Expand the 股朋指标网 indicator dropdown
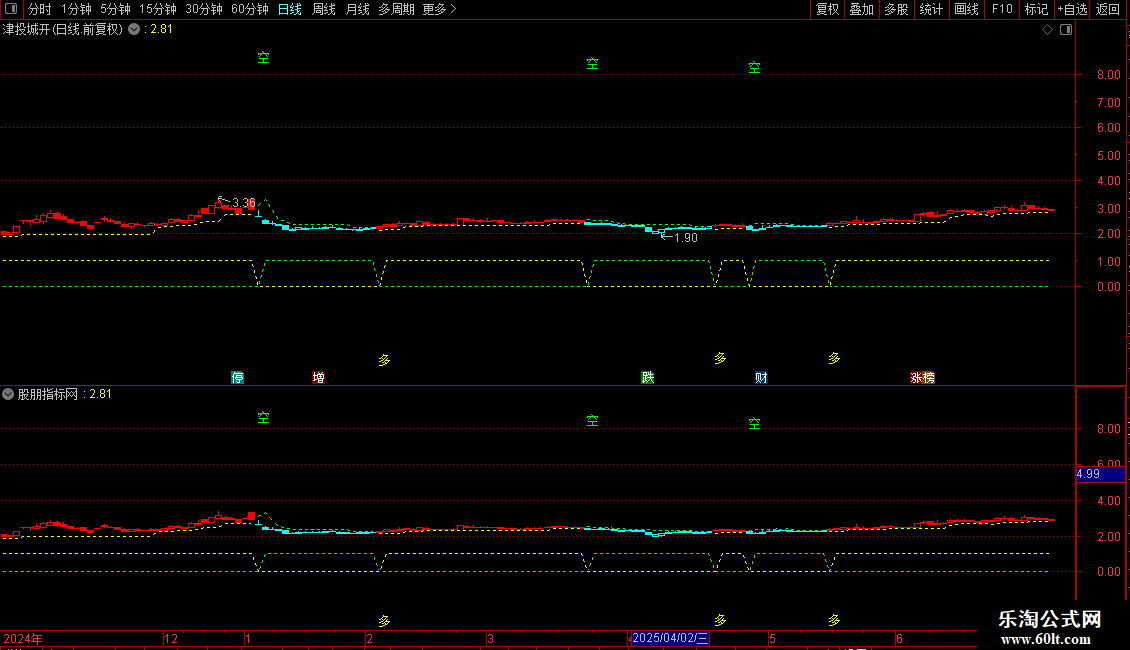1130x650 pixels. 8,394
